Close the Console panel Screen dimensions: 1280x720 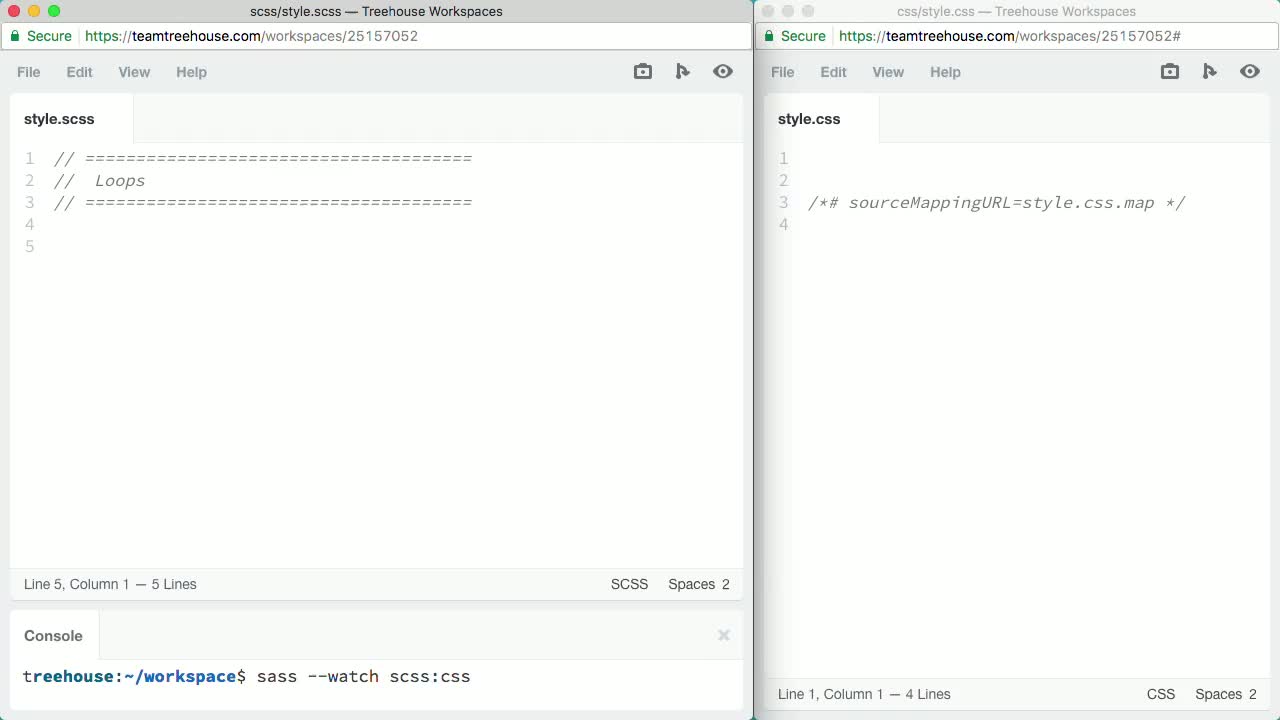coord(723,635)
